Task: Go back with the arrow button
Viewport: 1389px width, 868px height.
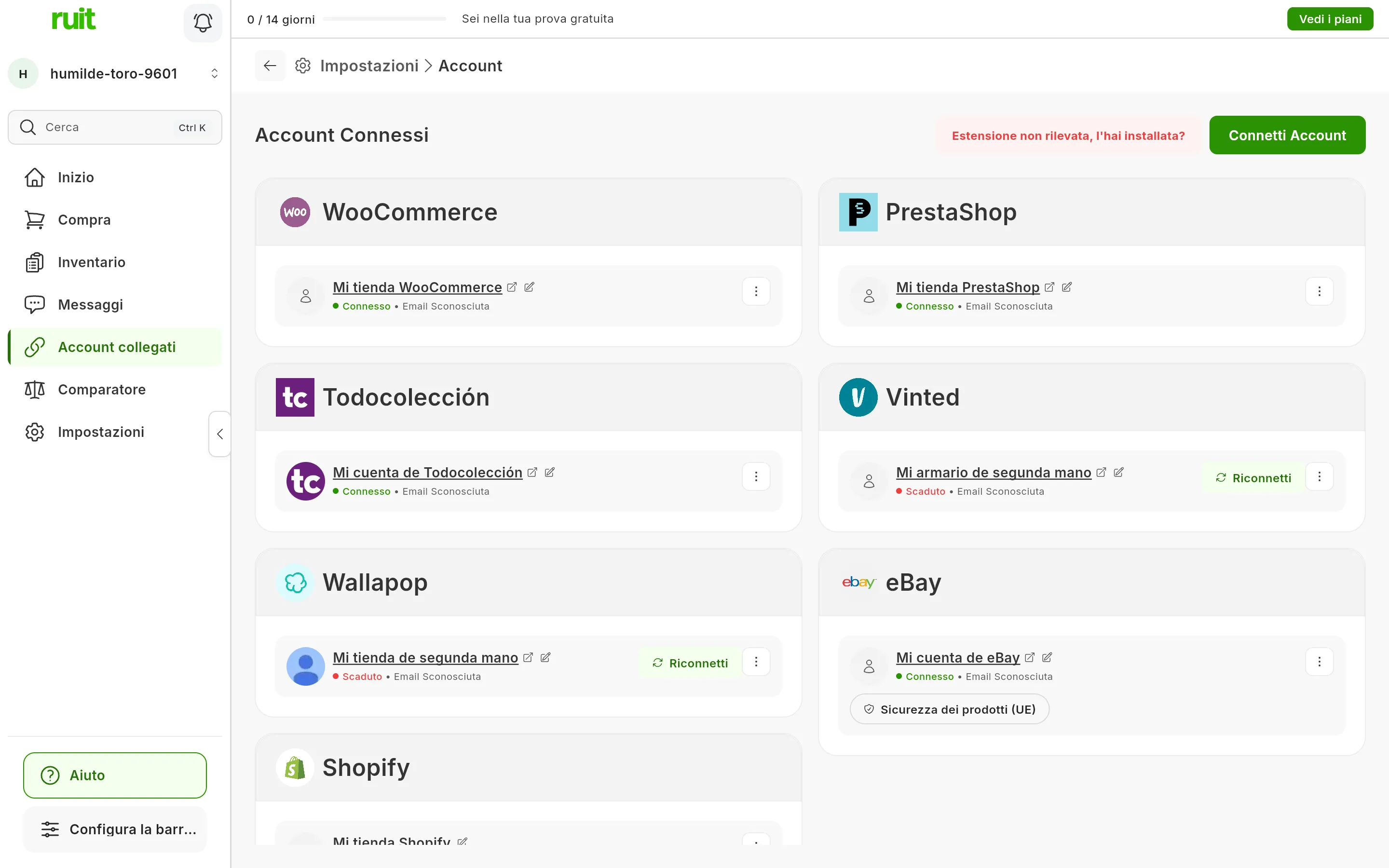Action: point(270,66)
